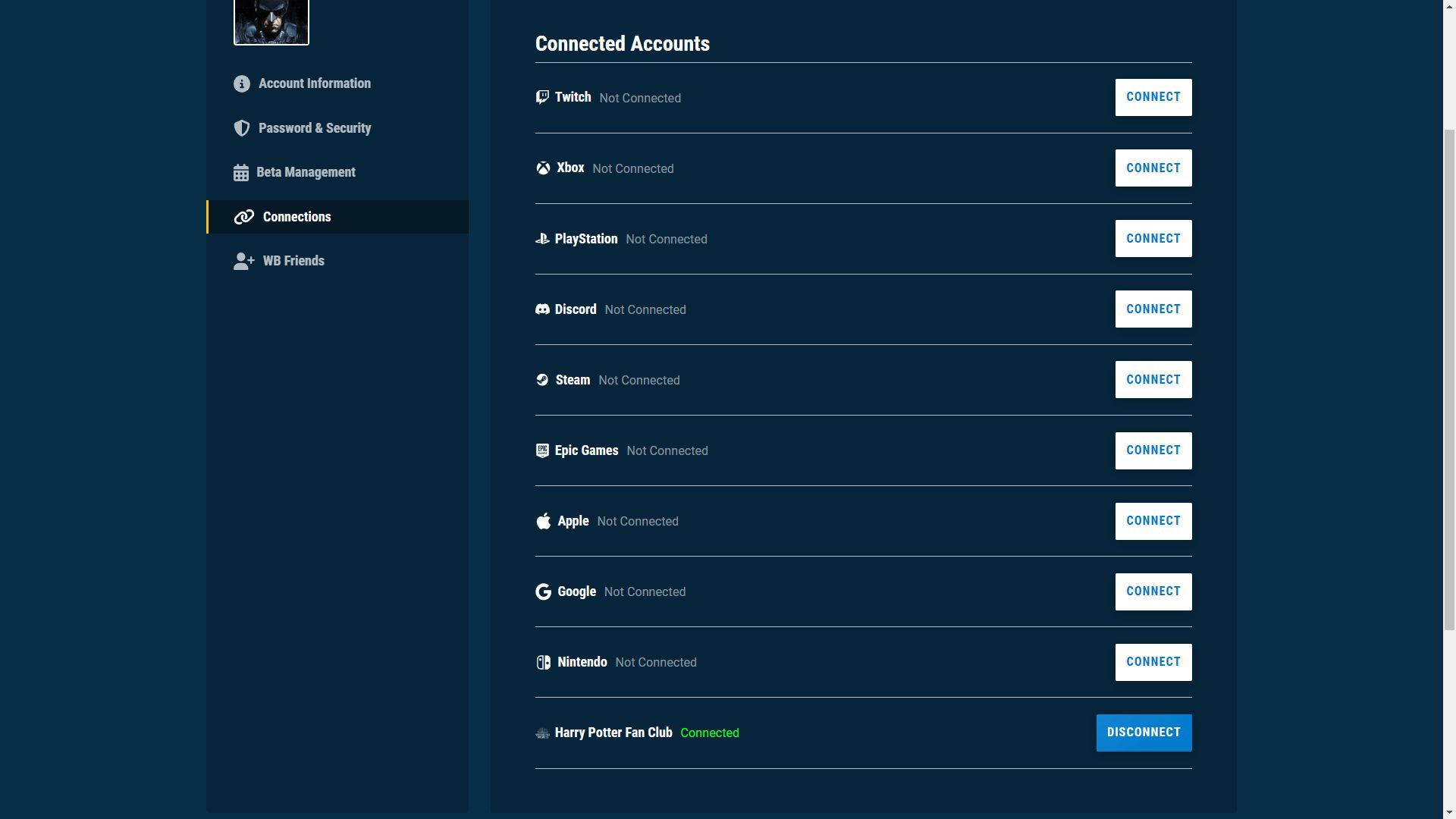This screenshot has width=1456, height=819.
Task: Click the Harry Potter Fan Club icon
Action: coord(542,733)
